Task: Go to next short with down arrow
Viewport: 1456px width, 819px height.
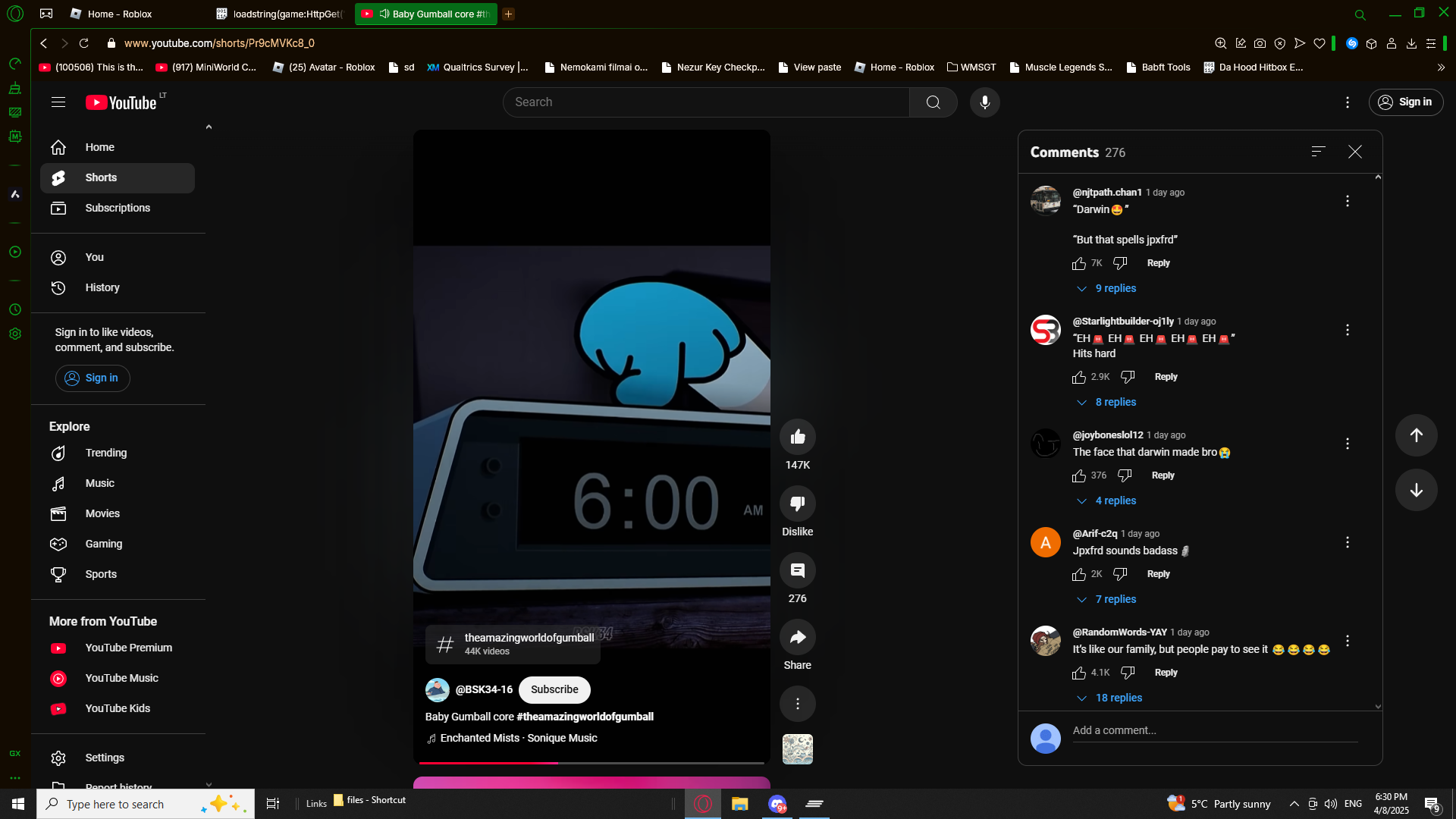Action: (1416, 490)
